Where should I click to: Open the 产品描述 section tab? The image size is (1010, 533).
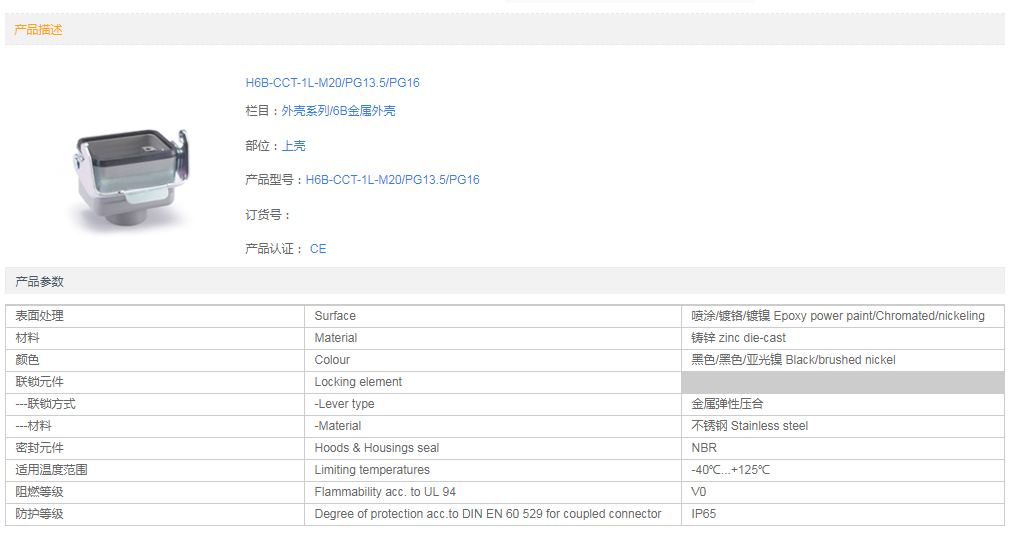[38, 30]
